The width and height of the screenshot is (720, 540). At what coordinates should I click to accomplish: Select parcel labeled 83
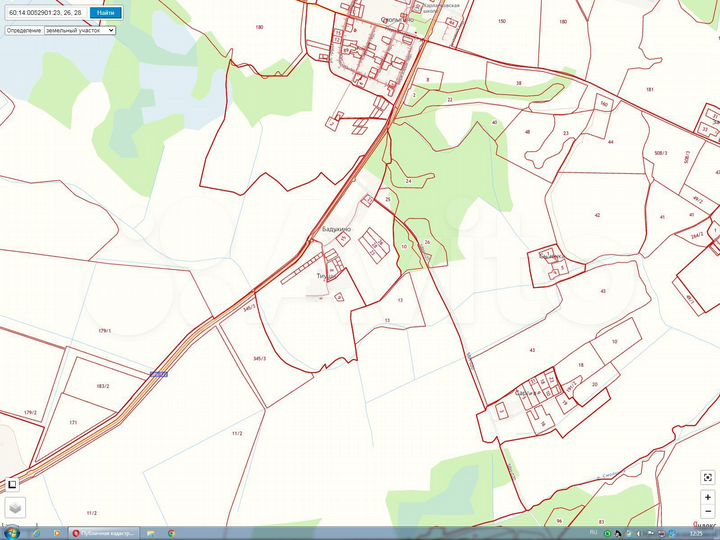[x=602, y=522]
